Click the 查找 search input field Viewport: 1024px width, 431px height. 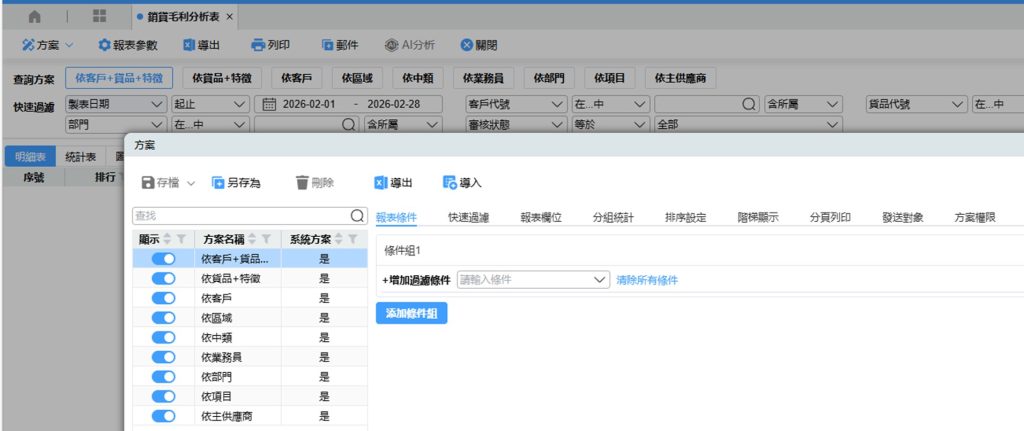[240, 215]
